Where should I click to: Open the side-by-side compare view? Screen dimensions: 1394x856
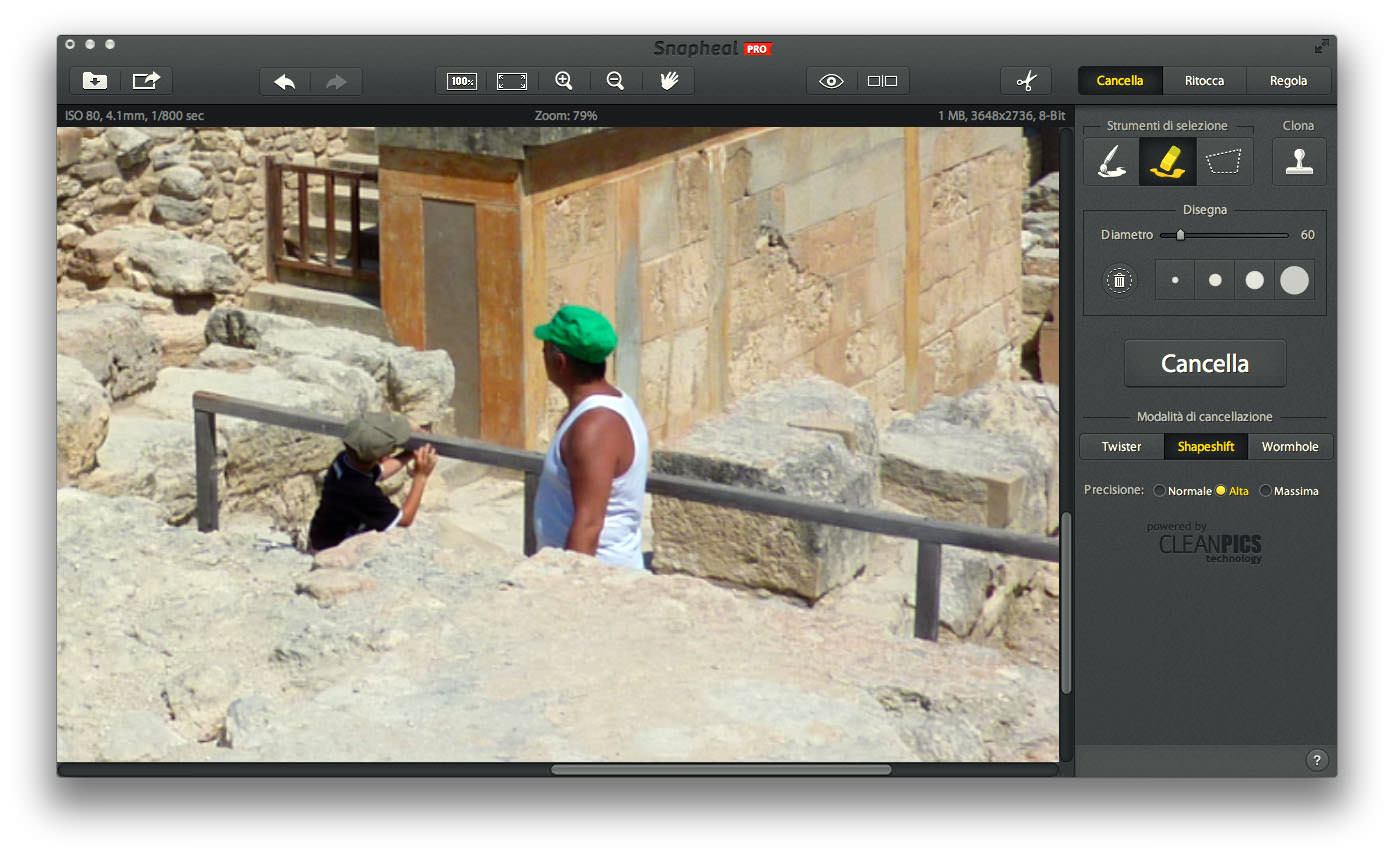pyautogui.click(x=882, y=81)
